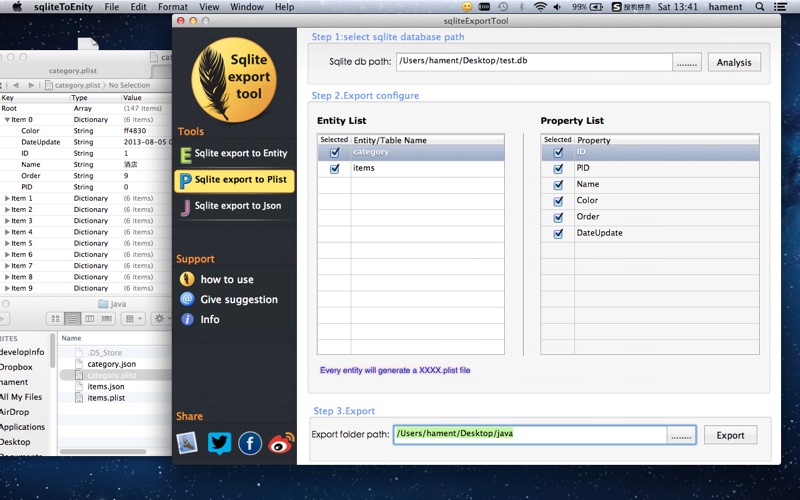This screenshot has height=500, width=800.
Task: Click the smiley face menu bar icon
Action: (467, 7)
